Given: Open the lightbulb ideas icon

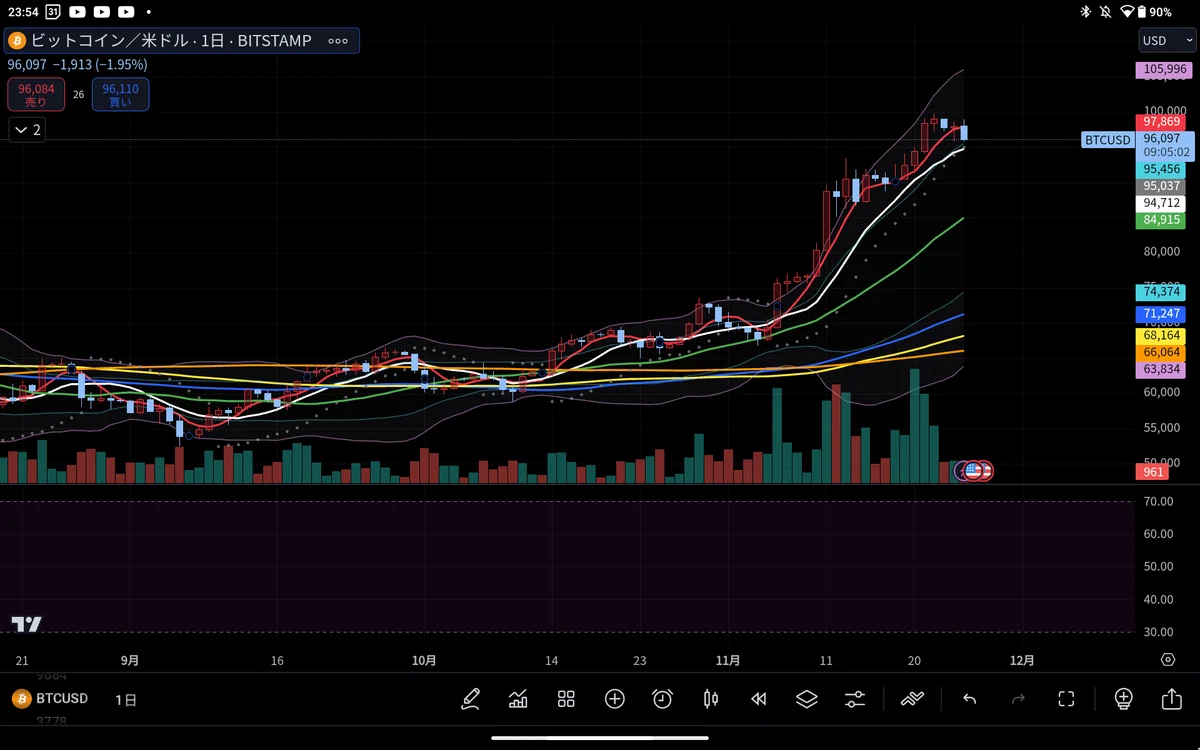Looking at the screenshot, I should [1123, 699].
